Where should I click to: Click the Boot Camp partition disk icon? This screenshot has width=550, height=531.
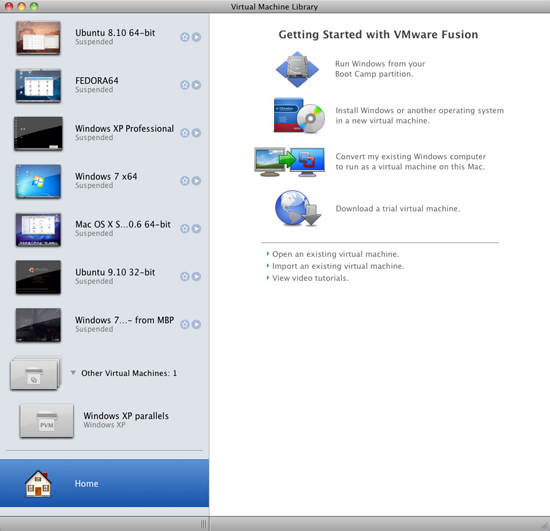click(297, 69)
